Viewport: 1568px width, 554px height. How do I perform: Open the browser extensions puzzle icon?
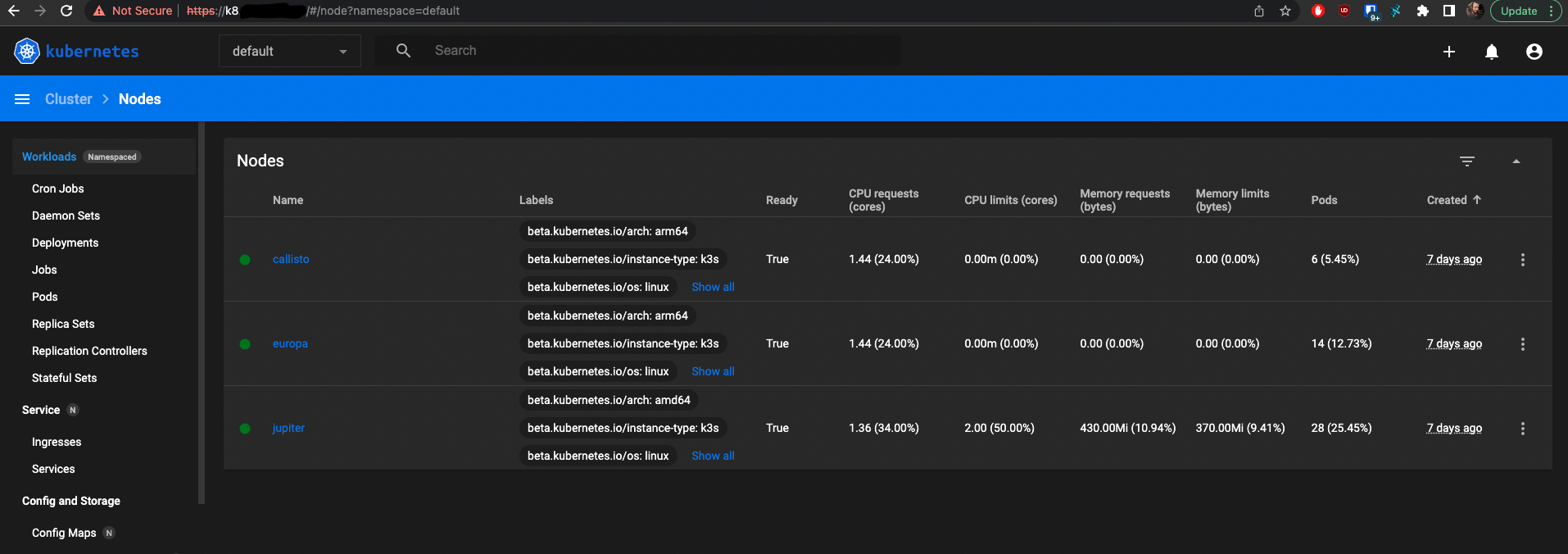[x=1422, y=11]
